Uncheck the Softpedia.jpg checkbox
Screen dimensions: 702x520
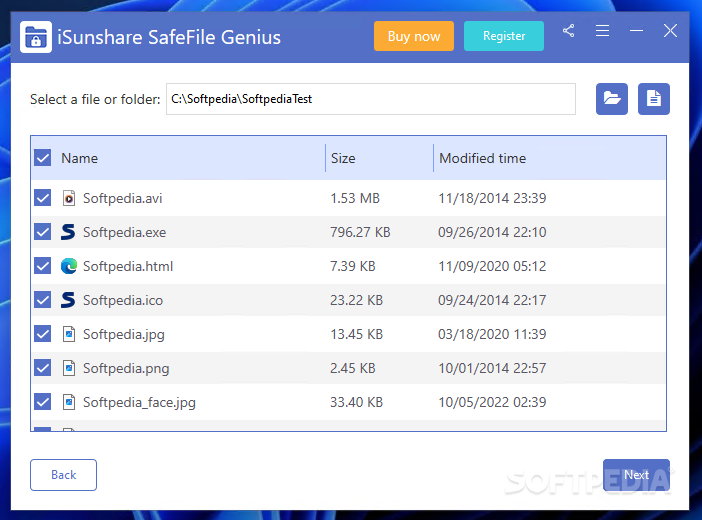43,334
